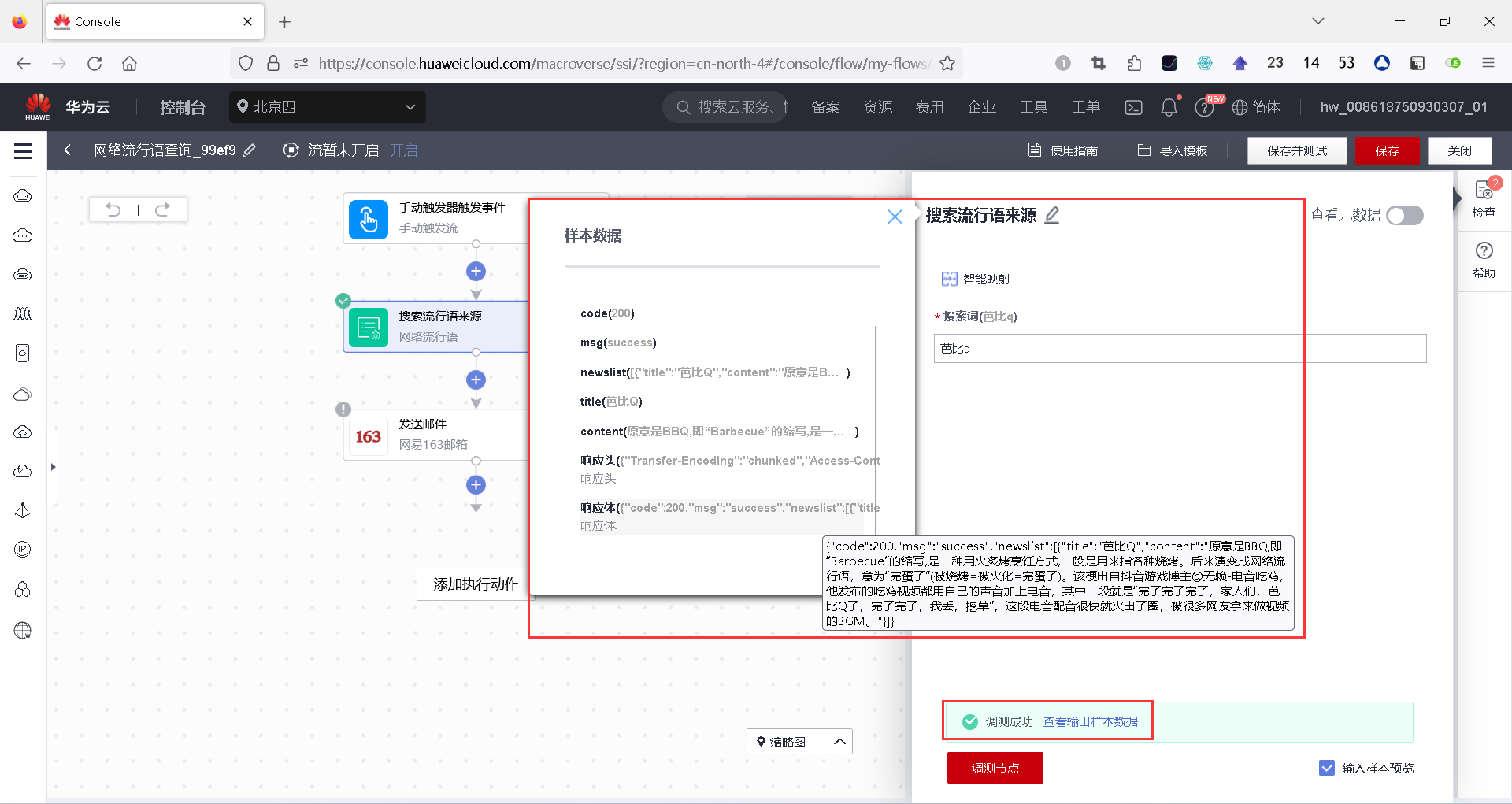This screenshot has width=1512, height=804.
Task: Expand the left sidebar collapse arrow
Action: point(53,467)
